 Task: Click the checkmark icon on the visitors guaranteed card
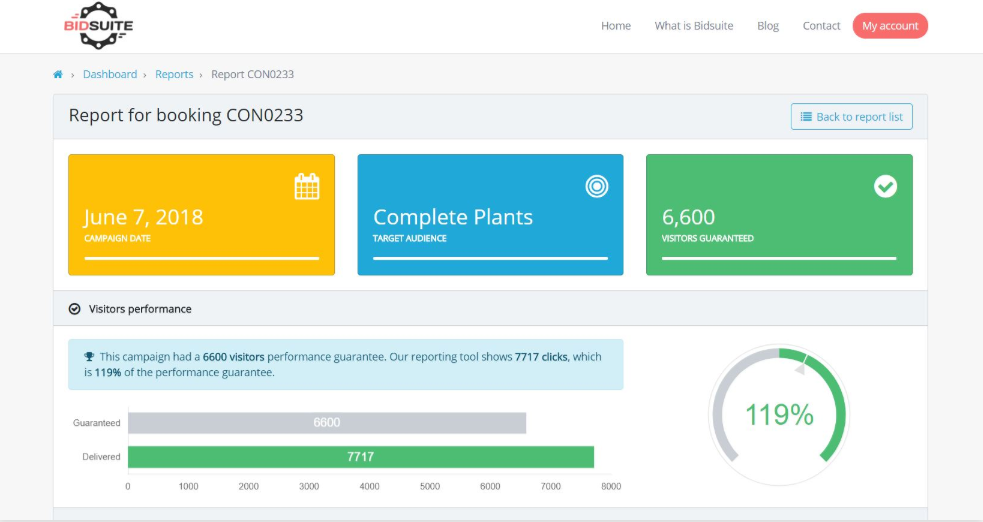click(x=885, y=186)
